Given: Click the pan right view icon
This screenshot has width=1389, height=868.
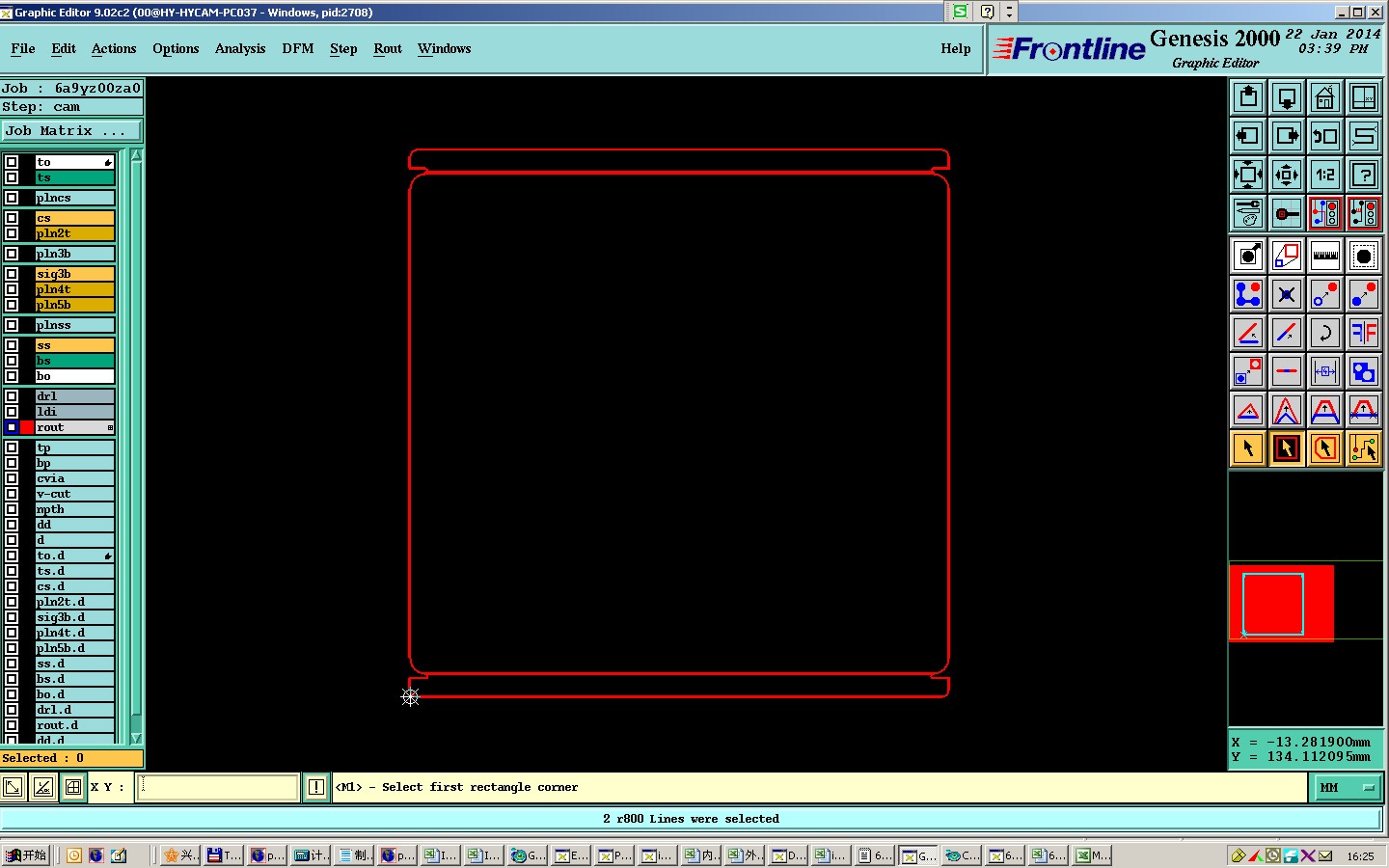Looking at the screenshot, I should [1287, 136].
